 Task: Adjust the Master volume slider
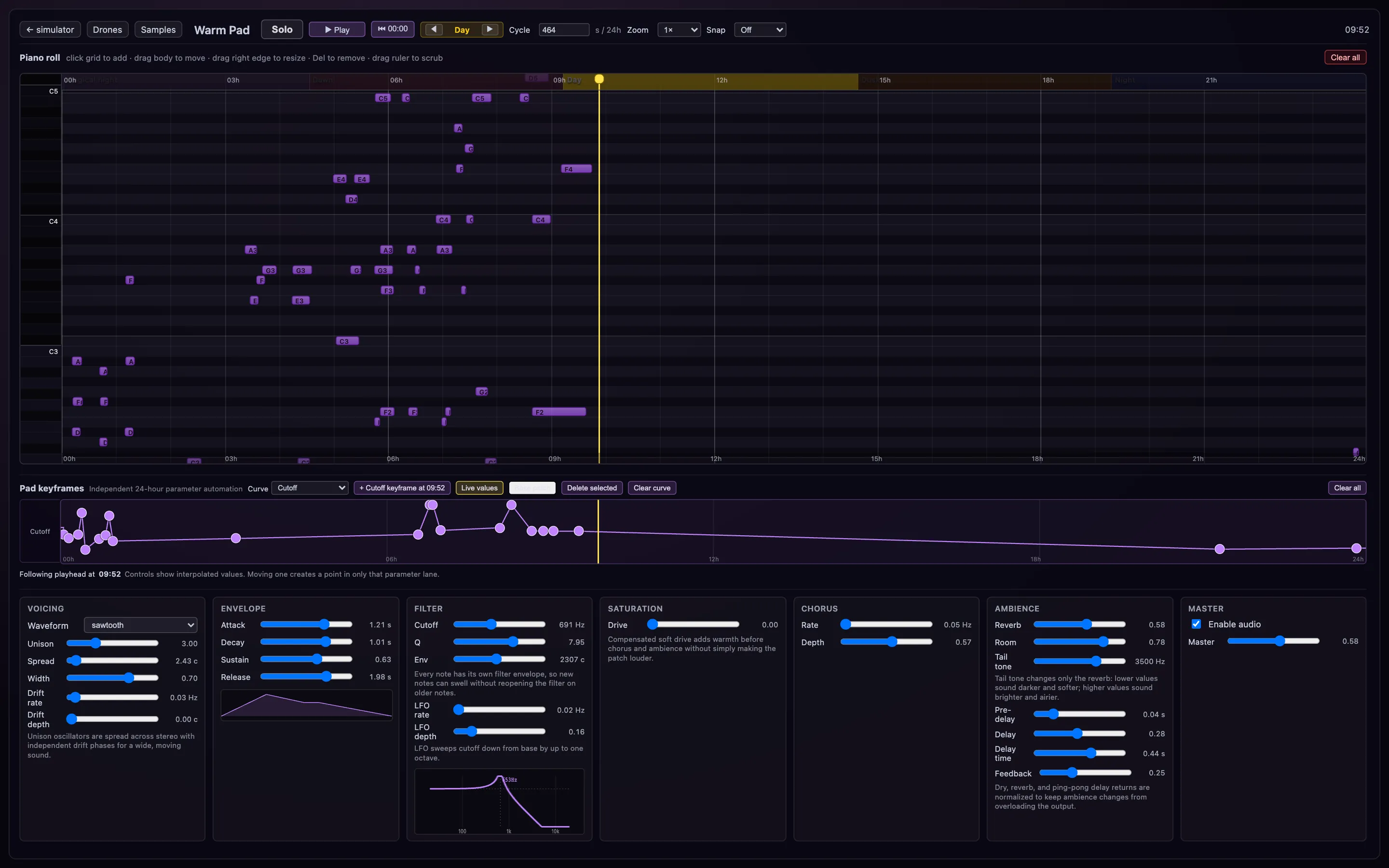pos(1273,641)
